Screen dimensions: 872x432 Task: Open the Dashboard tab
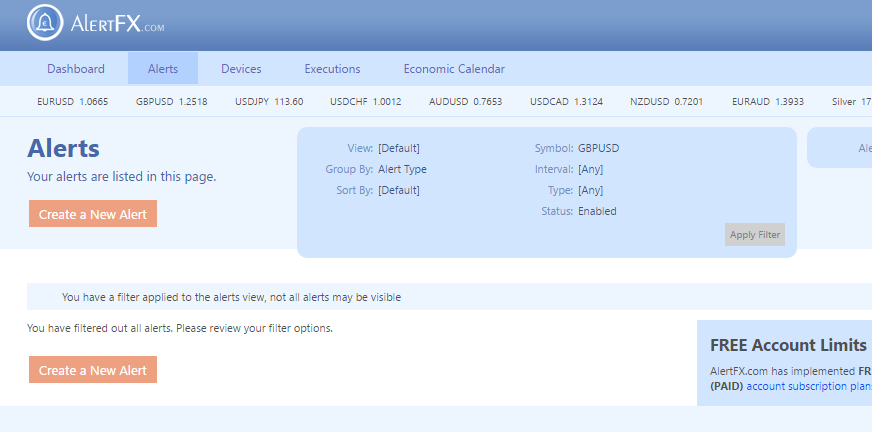coord(76,69)
